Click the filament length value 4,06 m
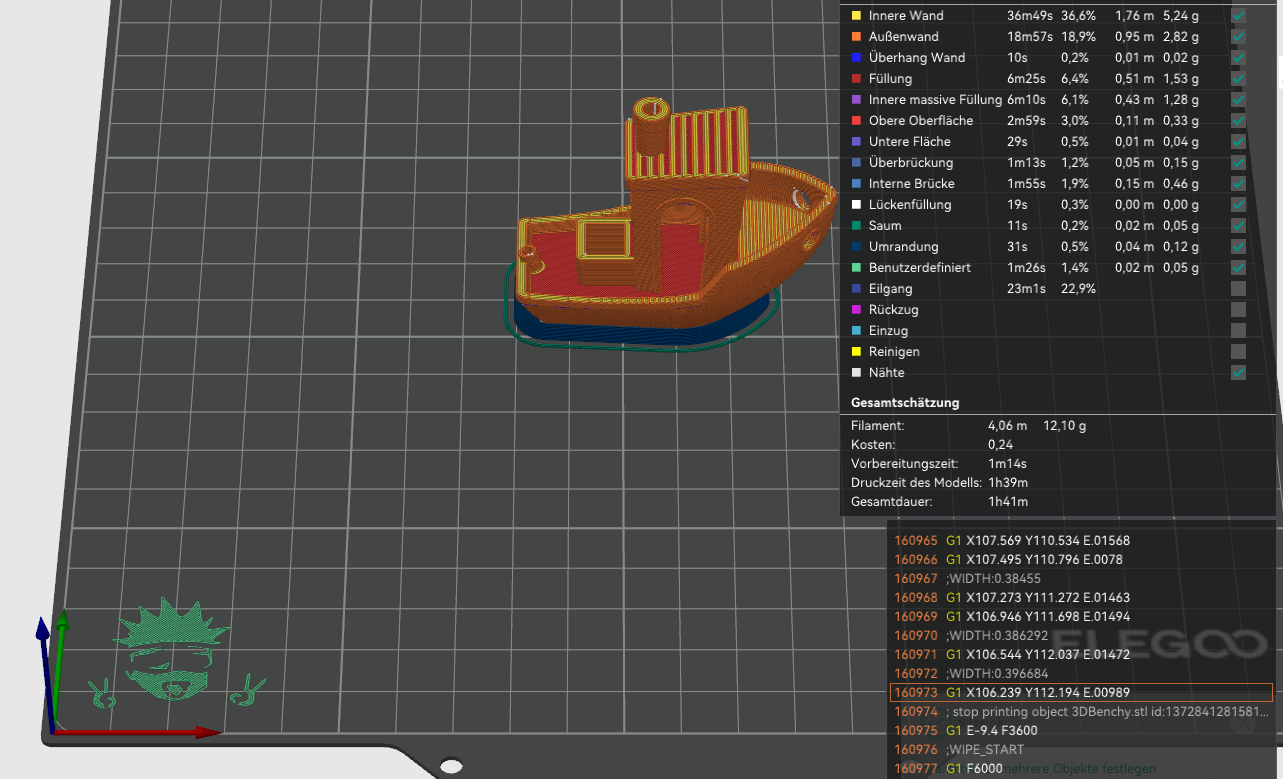This screenshot has height=779, width=1283. click(x=1007, y=426)
